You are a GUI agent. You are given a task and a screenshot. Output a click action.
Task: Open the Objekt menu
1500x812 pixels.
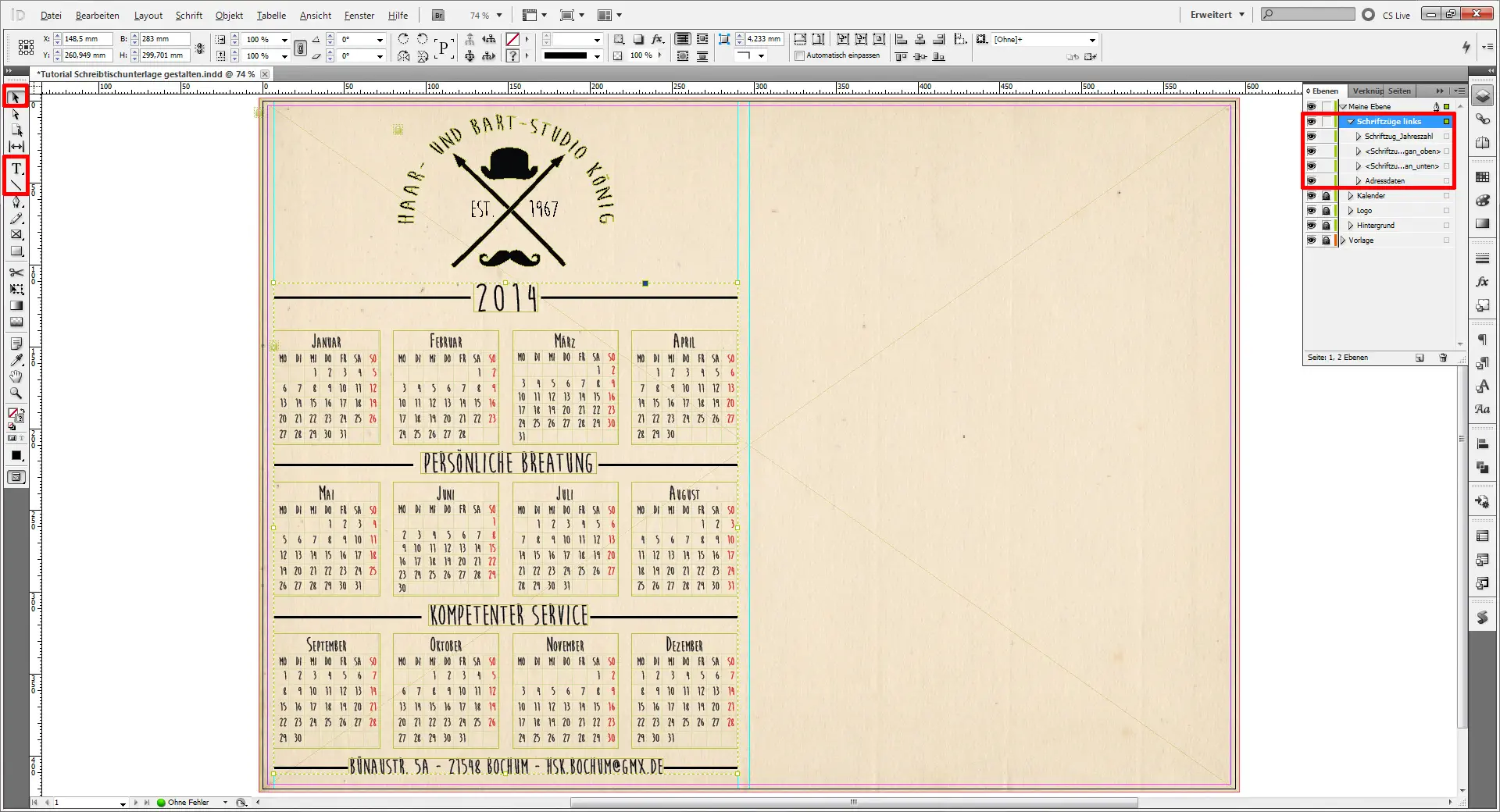pos(229,16)
